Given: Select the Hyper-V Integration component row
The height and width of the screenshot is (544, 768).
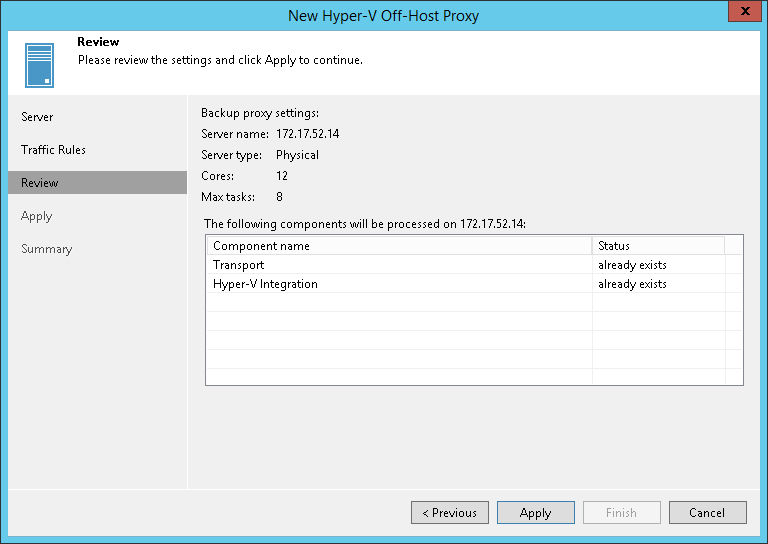Looking at the screenshot, I should point(266,284).
